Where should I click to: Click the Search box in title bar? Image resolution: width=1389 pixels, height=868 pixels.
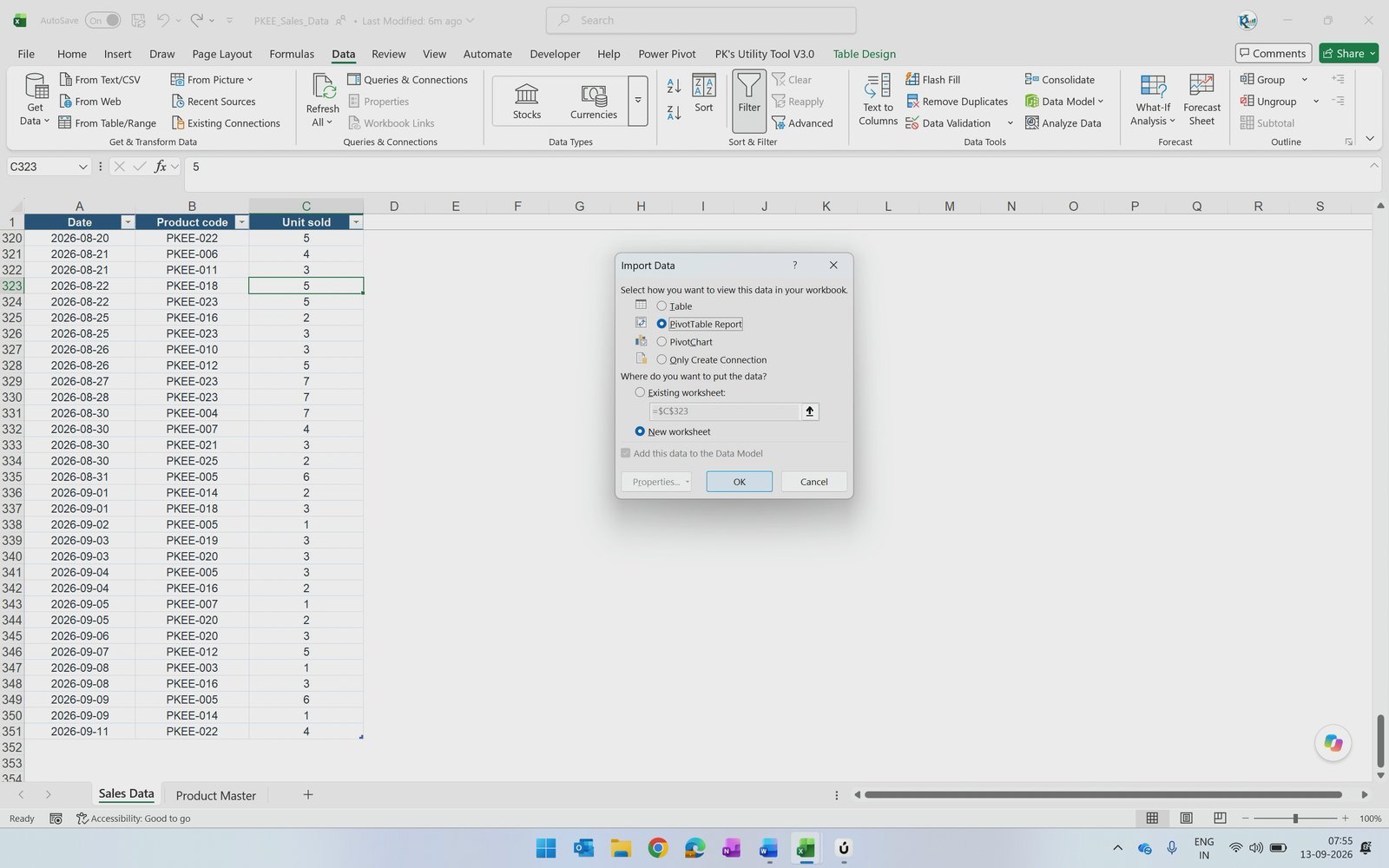701,20
